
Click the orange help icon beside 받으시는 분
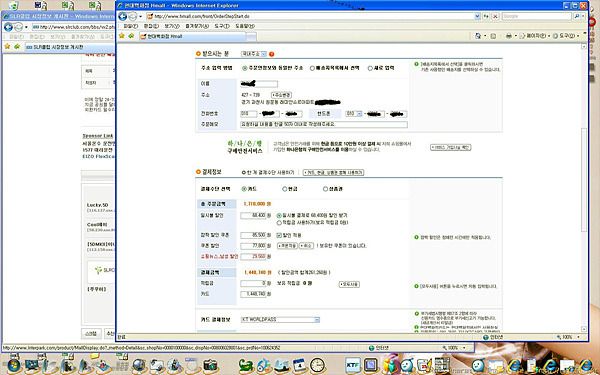[x=272, y=54]
